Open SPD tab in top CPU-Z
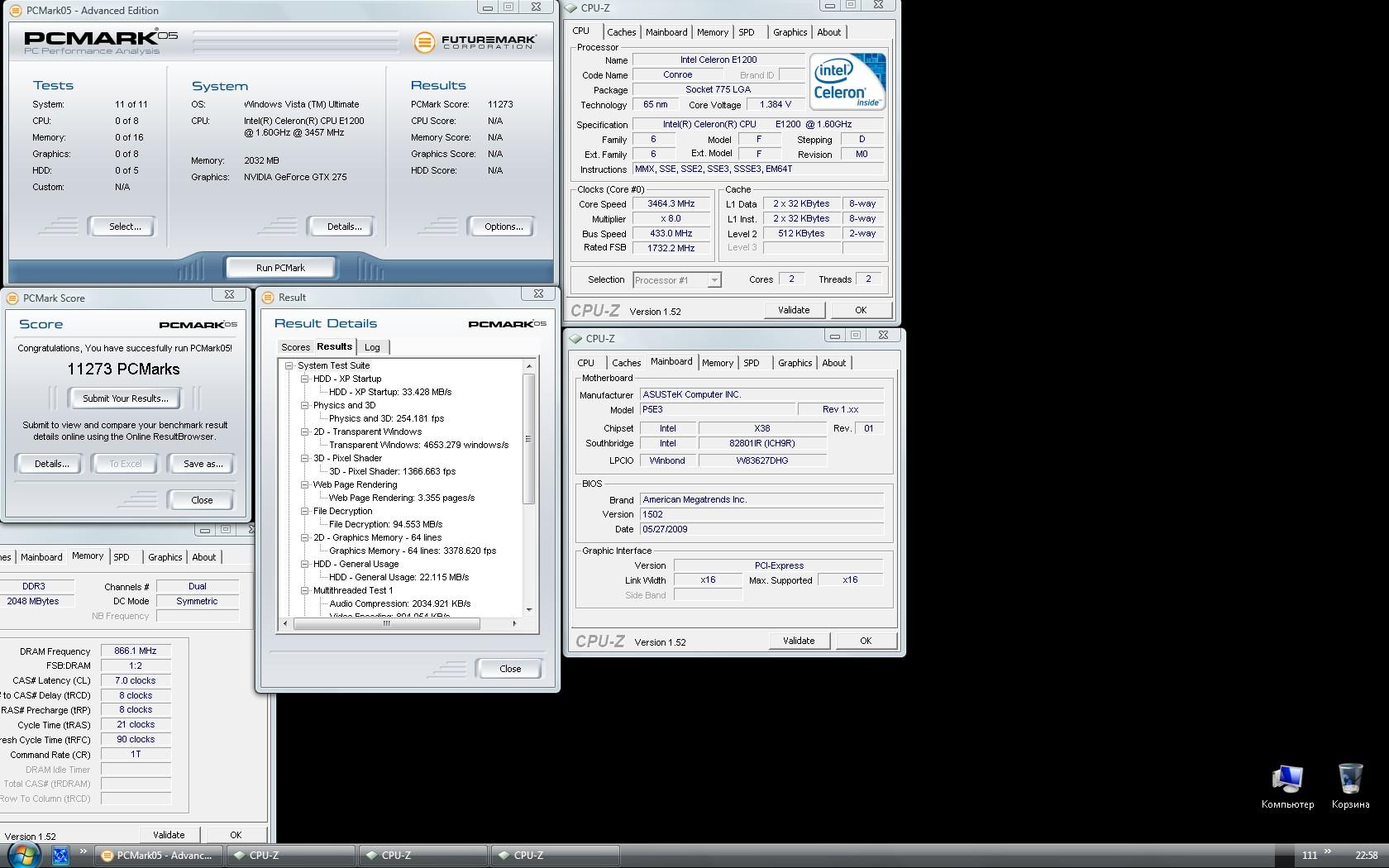The image size is (1389, 868). tap(747, 32)
